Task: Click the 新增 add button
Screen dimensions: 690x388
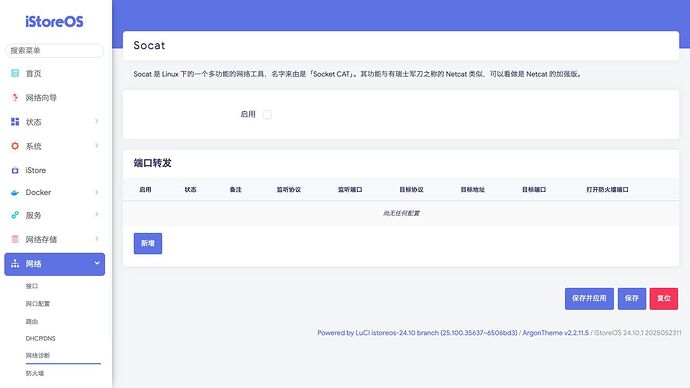Action: point(148,243)
